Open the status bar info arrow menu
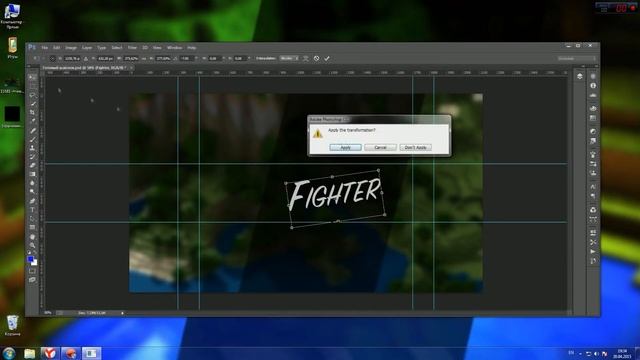Screen dimensions: 640x360 (x=122, y=313)
